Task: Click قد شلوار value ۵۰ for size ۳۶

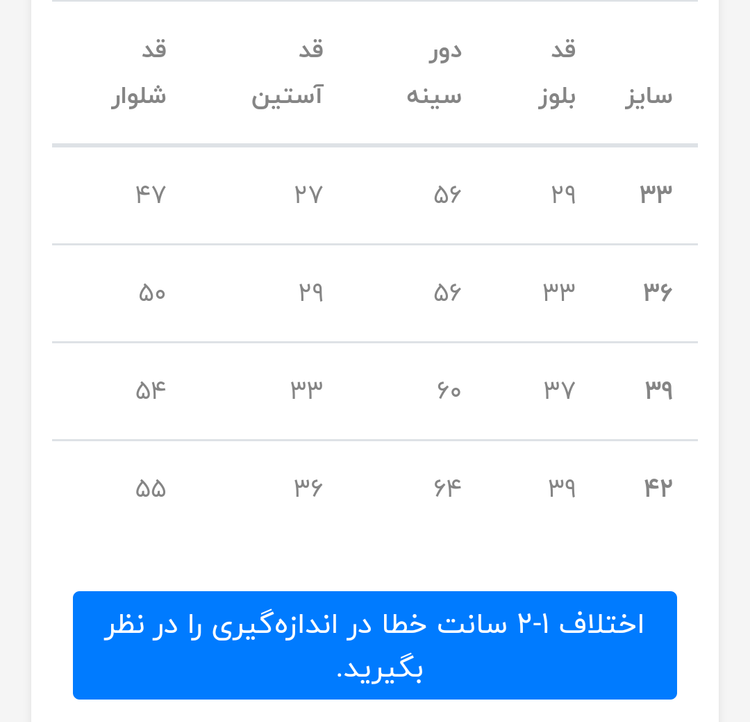Action: pyautogui.click(x=152, y=292)
